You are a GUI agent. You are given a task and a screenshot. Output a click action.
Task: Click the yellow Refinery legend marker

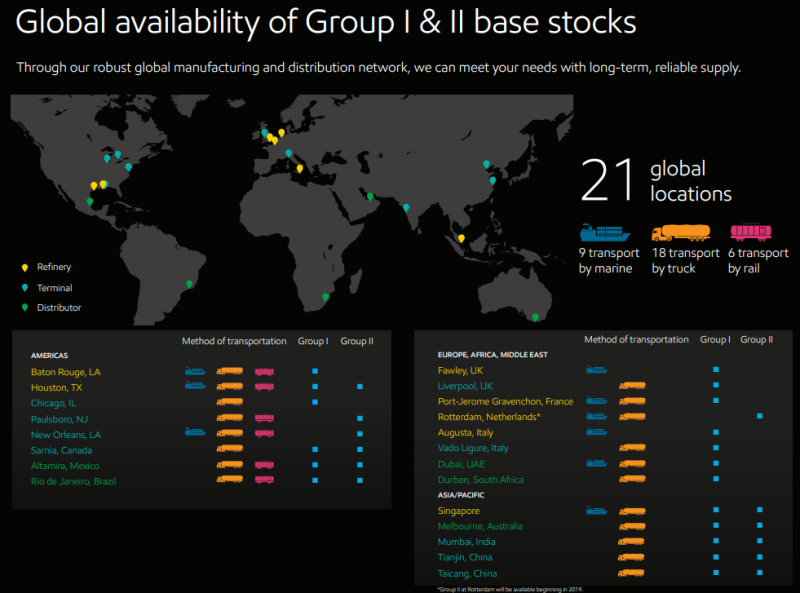[x=24, y=267]
